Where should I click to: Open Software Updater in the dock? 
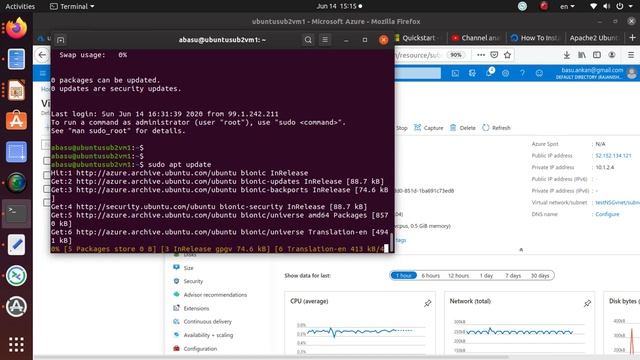tap(16, 306)
